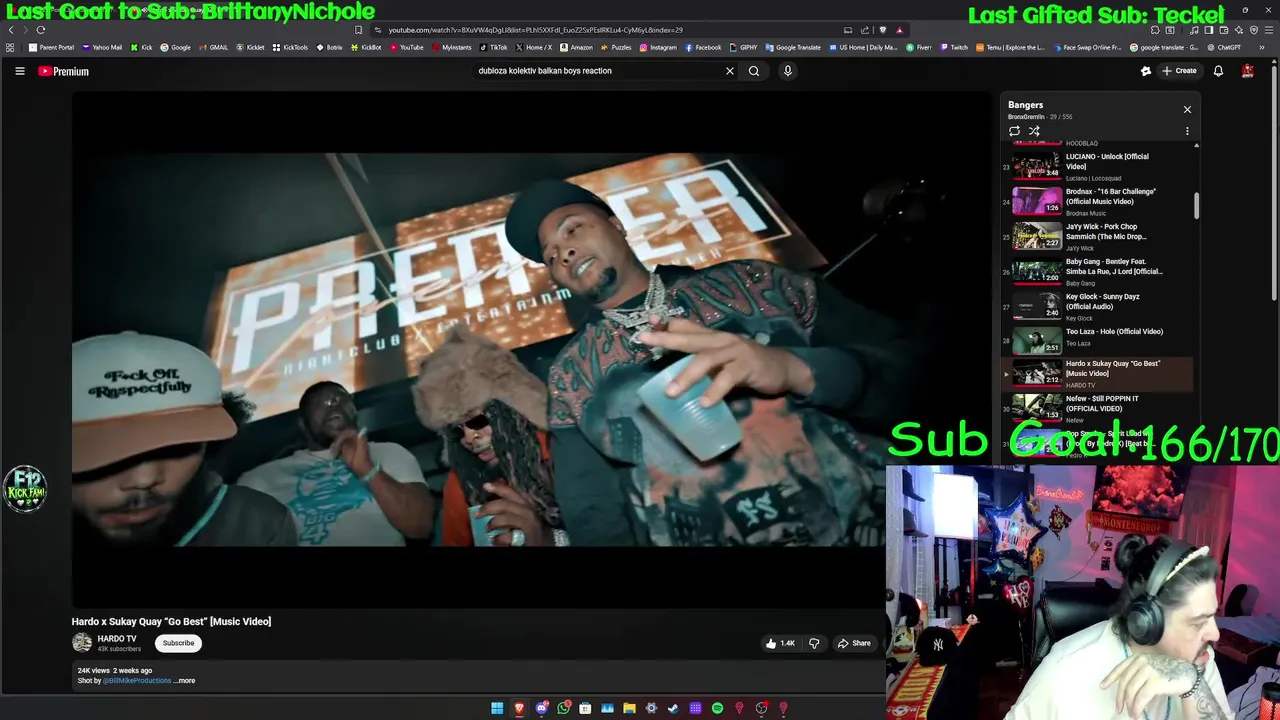Open the Twitch bookmark
The height and width of the screenshot is (720, 1280).
pos(954,47)
